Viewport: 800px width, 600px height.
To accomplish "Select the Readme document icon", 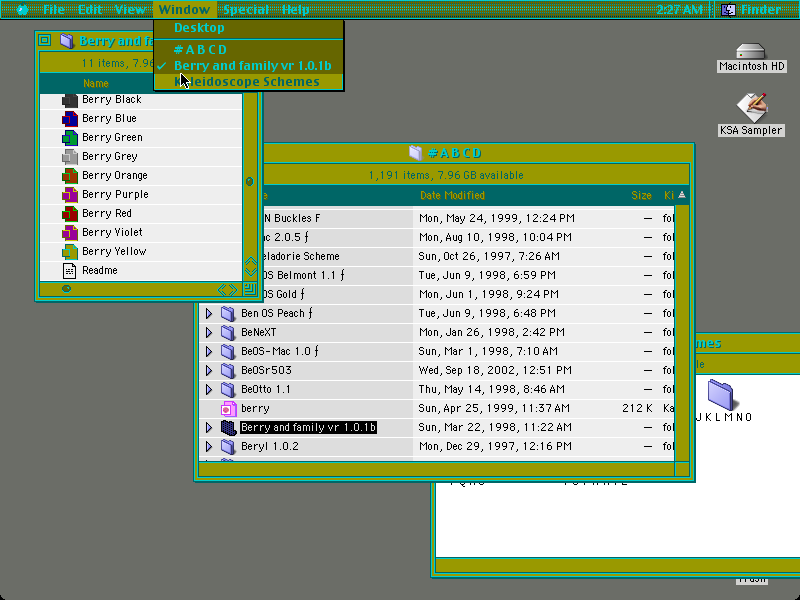I will point(69,270).
